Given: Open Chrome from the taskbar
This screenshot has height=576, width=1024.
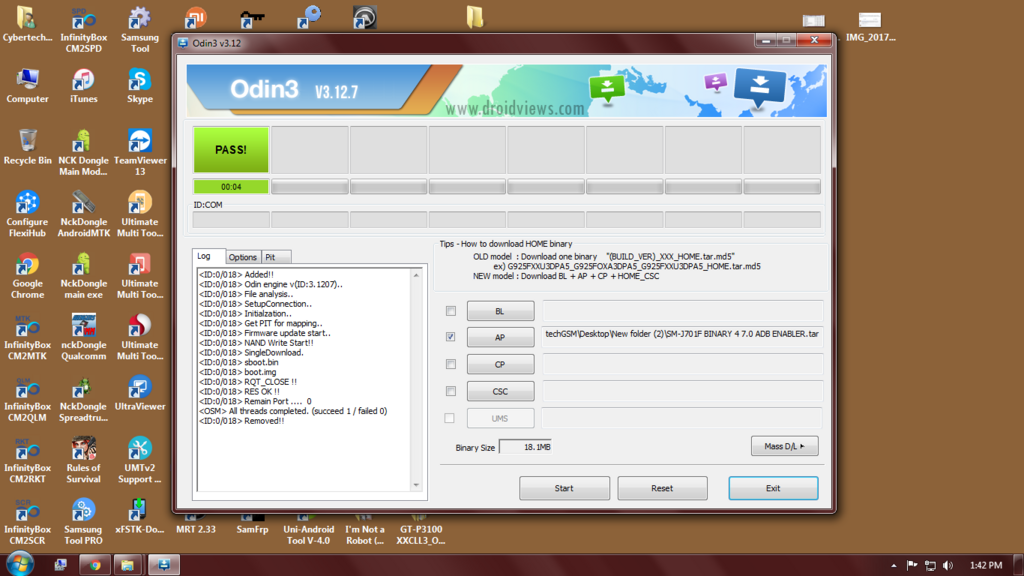Looking at the screenshot, I should [95, 565].
